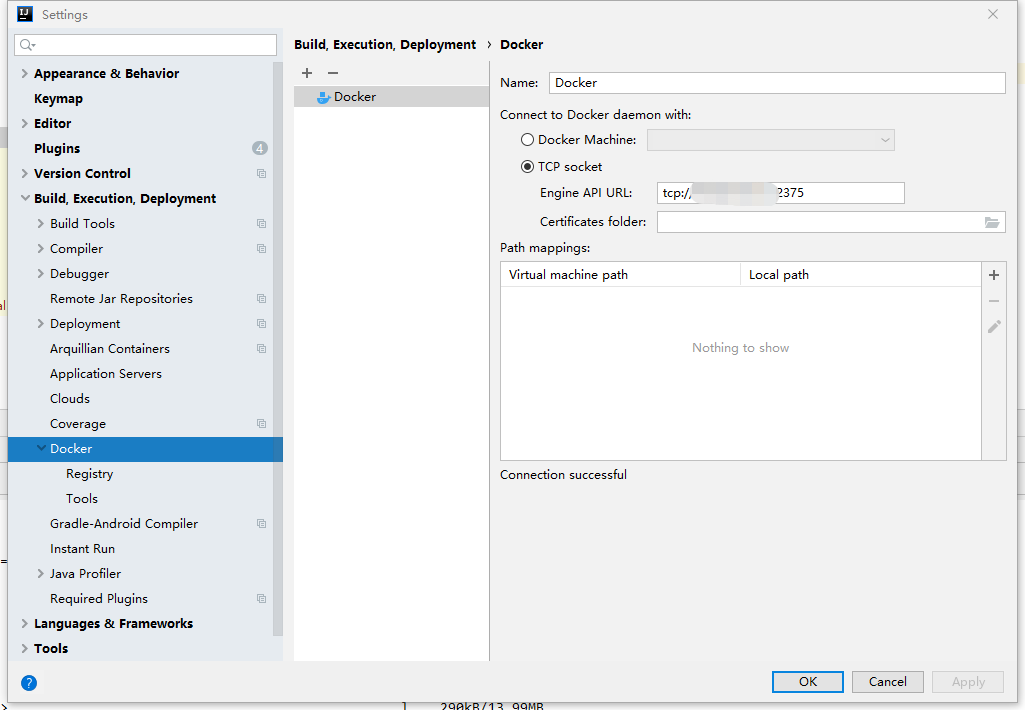Expand the Java Profiler node
Image resolution: width=1025 pixels, height=710 pixels.
[x=41, y=573]
